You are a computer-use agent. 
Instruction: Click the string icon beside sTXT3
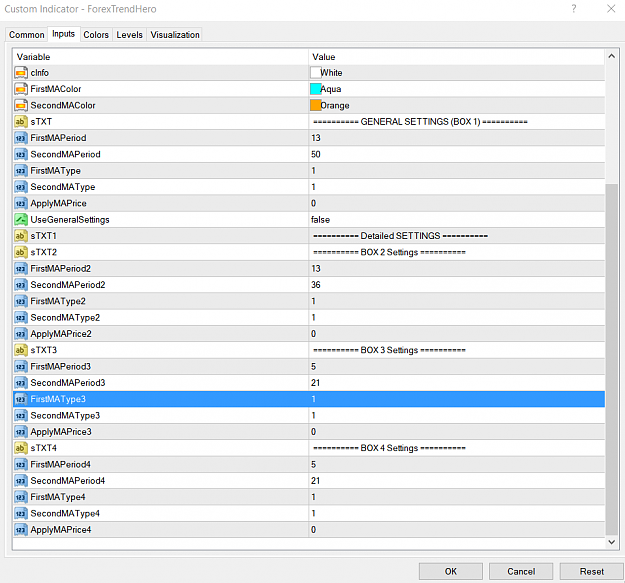click(x=21, y=350)
